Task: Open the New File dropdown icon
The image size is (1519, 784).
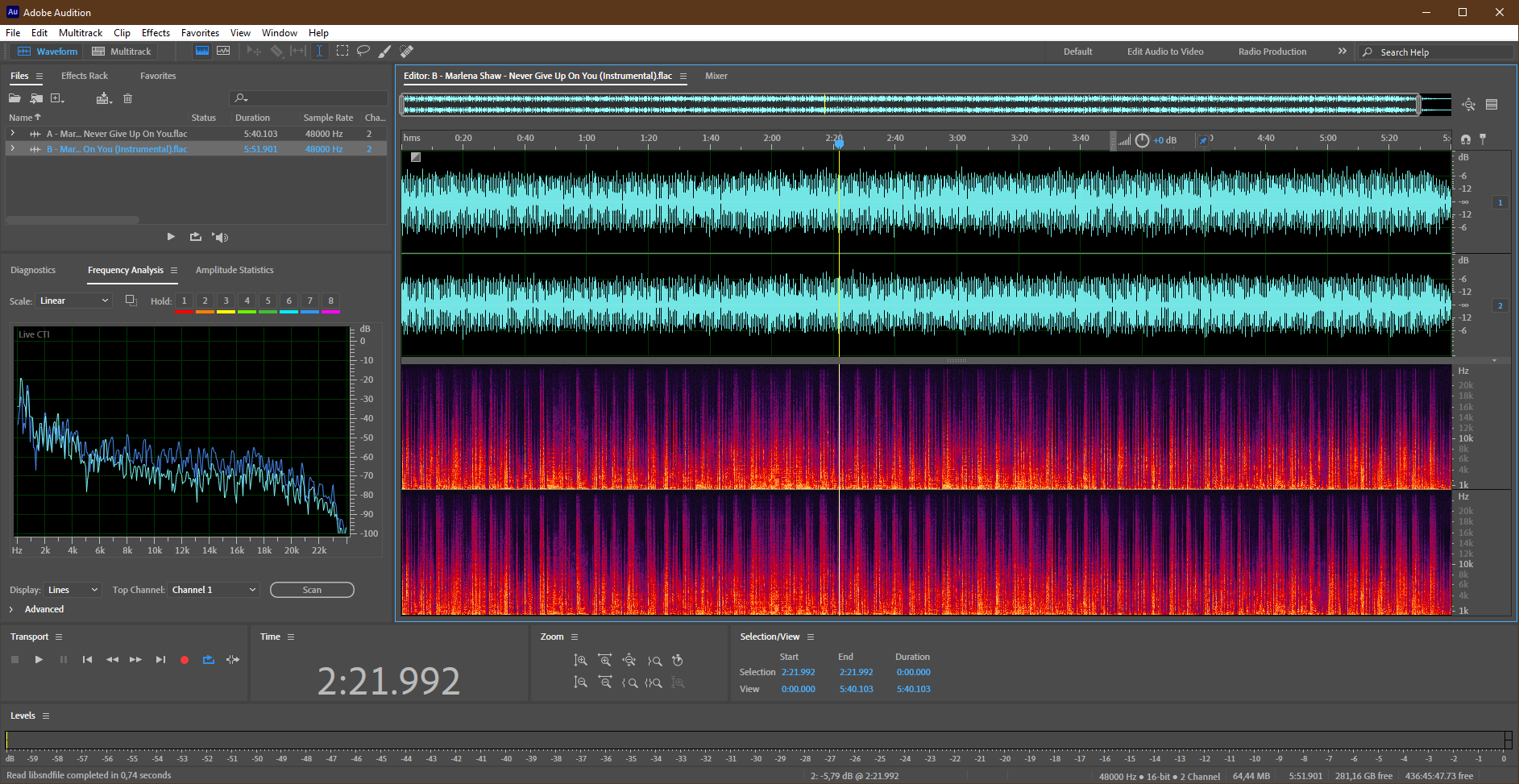Action: click(57, 98)
